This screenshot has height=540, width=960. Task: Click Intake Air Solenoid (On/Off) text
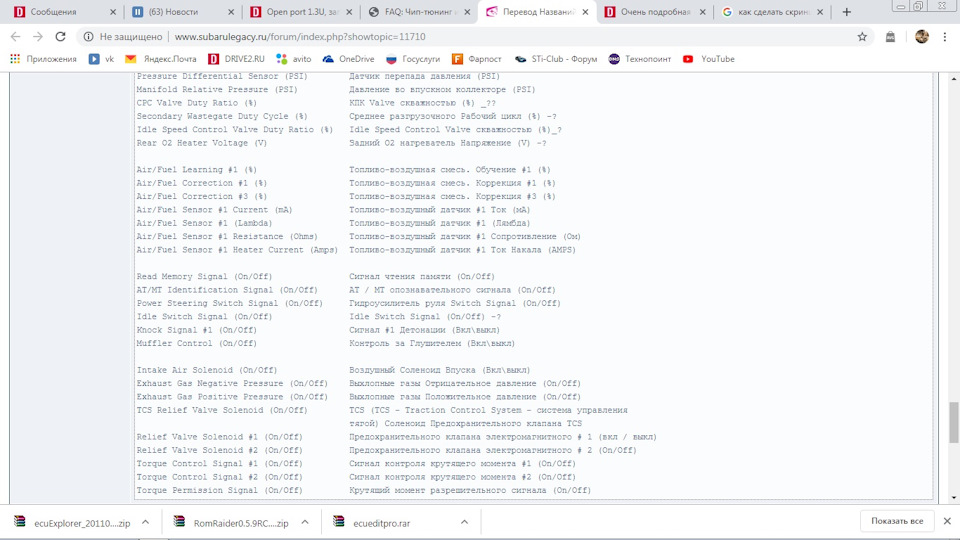click(207, 370)
